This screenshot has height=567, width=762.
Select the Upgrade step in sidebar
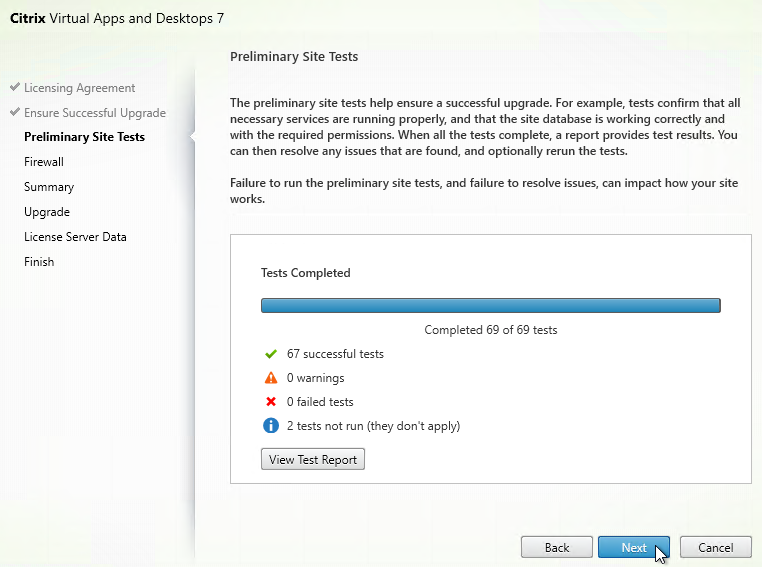(47, 212)
